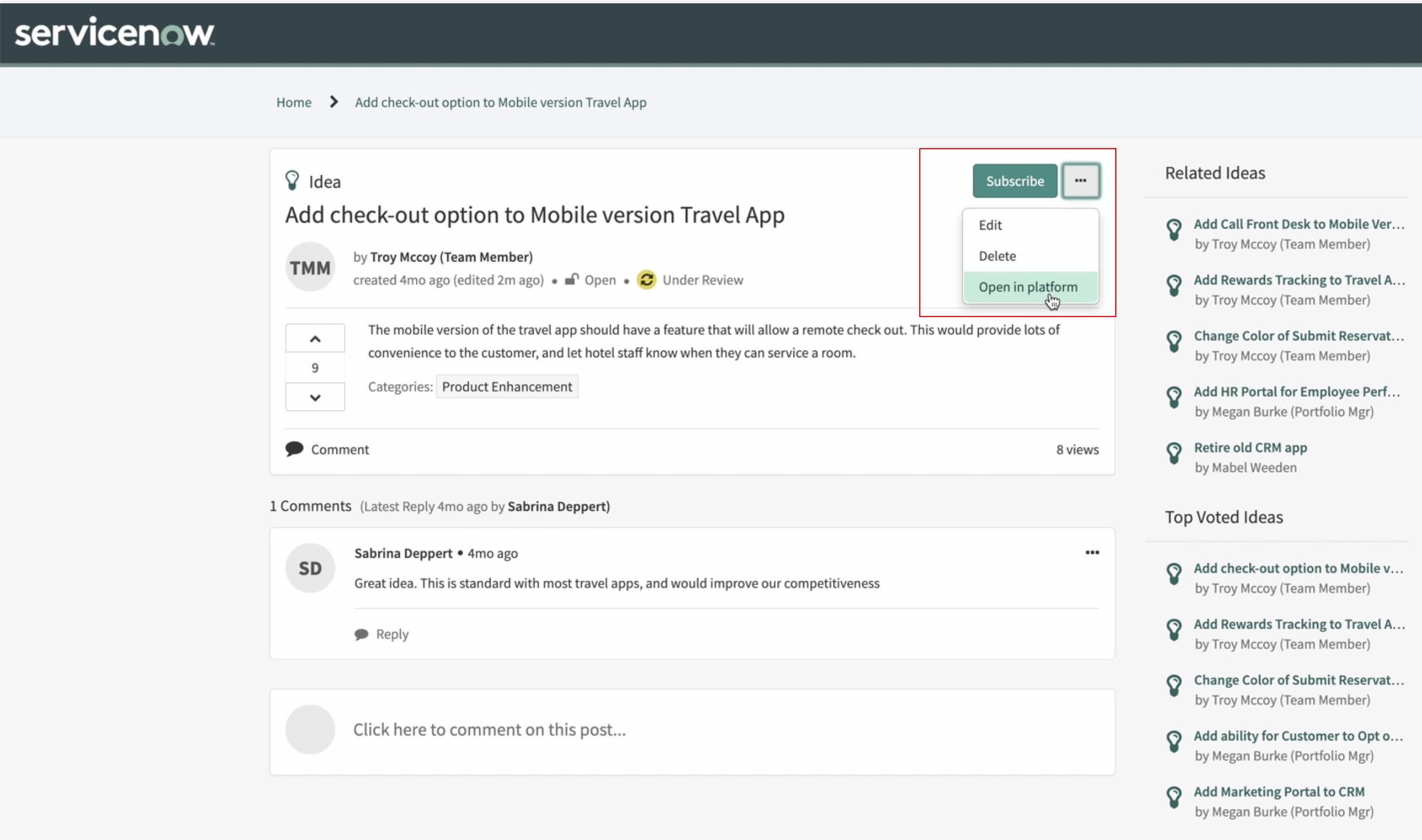Image resolution: width=1422 pixels, height=840 pixels.
Task: Click the Subscribe button
Action: pyautogui.click(x=1015, y=181)
